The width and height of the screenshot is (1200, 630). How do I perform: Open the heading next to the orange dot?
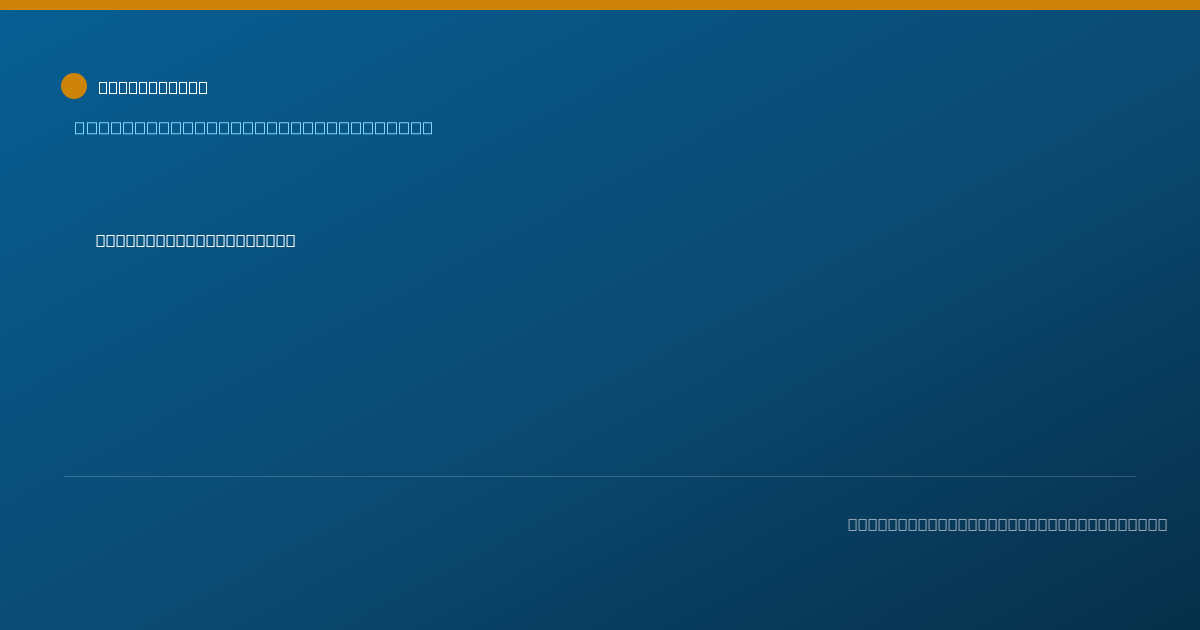[x=153, y=87]
